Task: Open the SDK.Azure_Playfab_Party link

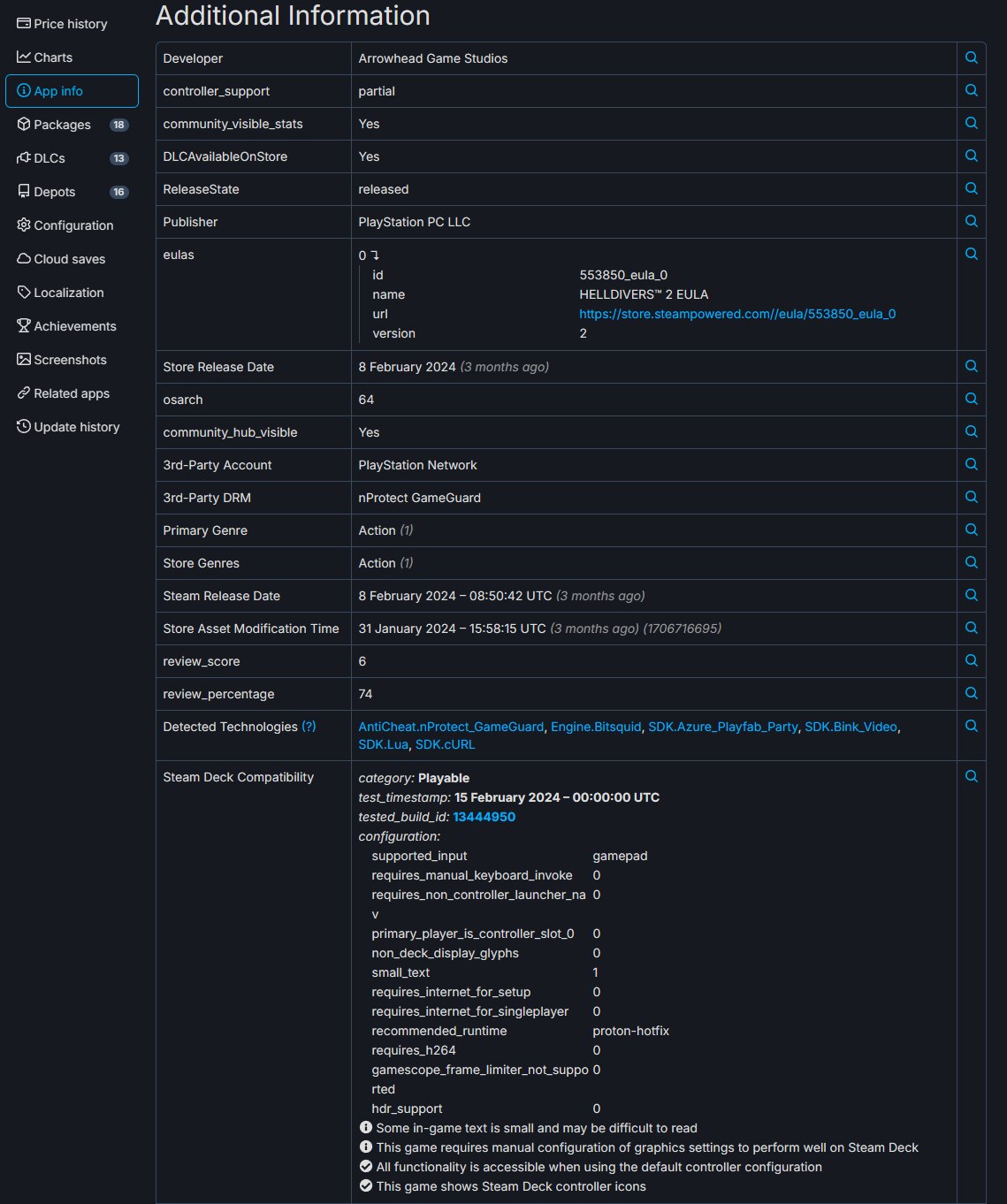Action: click(722, 727)
